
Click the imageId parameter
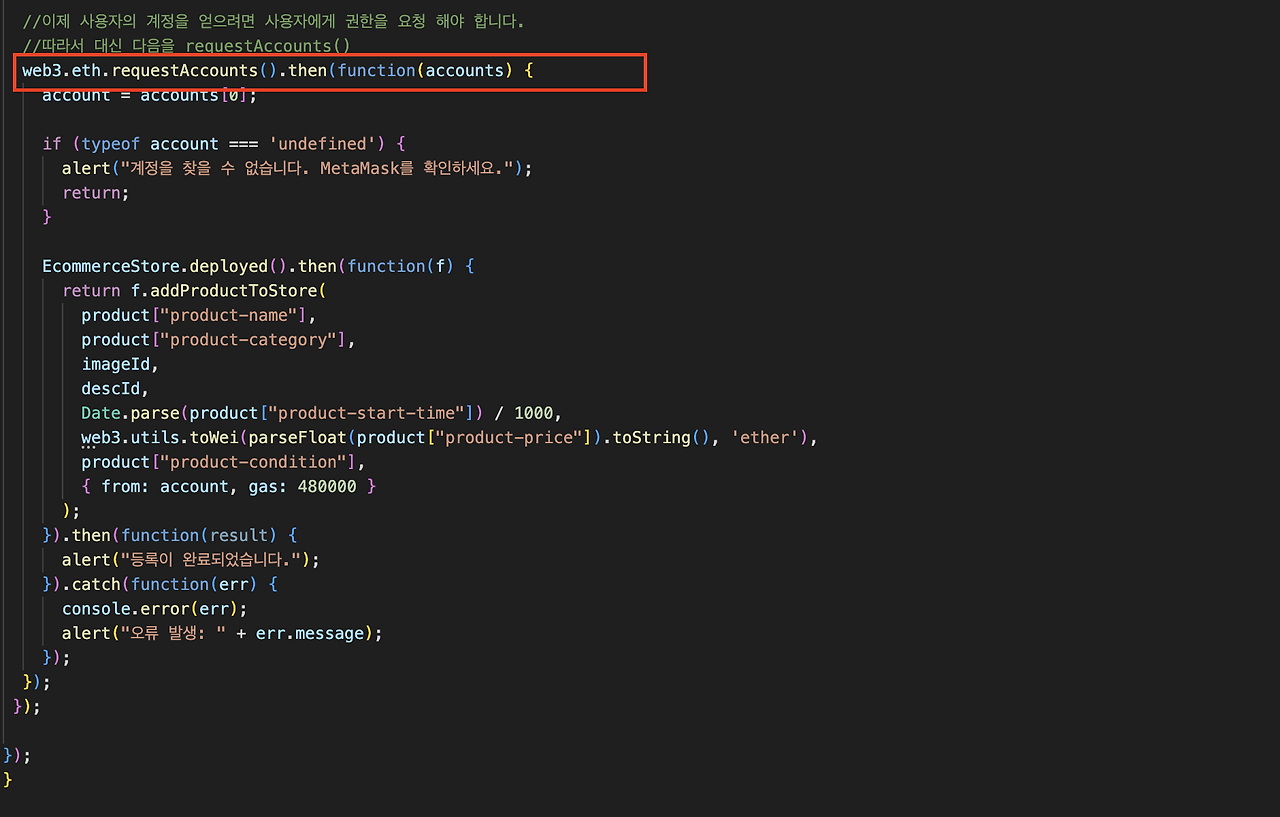116,363
